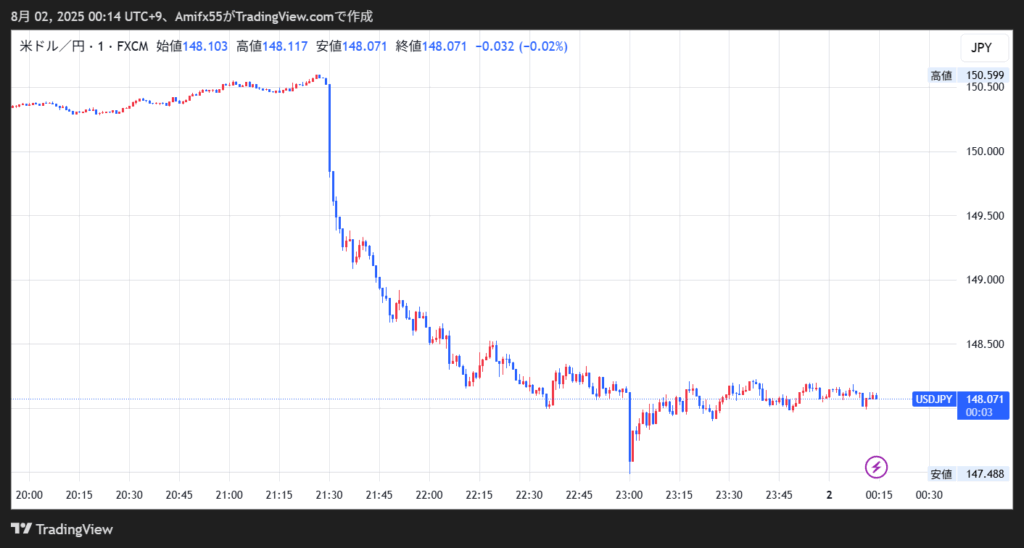Click the 米ドル／円 symbol title
Image resolution: width=1024 pixels, height=548 pixels.
click(x=58, y=47)
